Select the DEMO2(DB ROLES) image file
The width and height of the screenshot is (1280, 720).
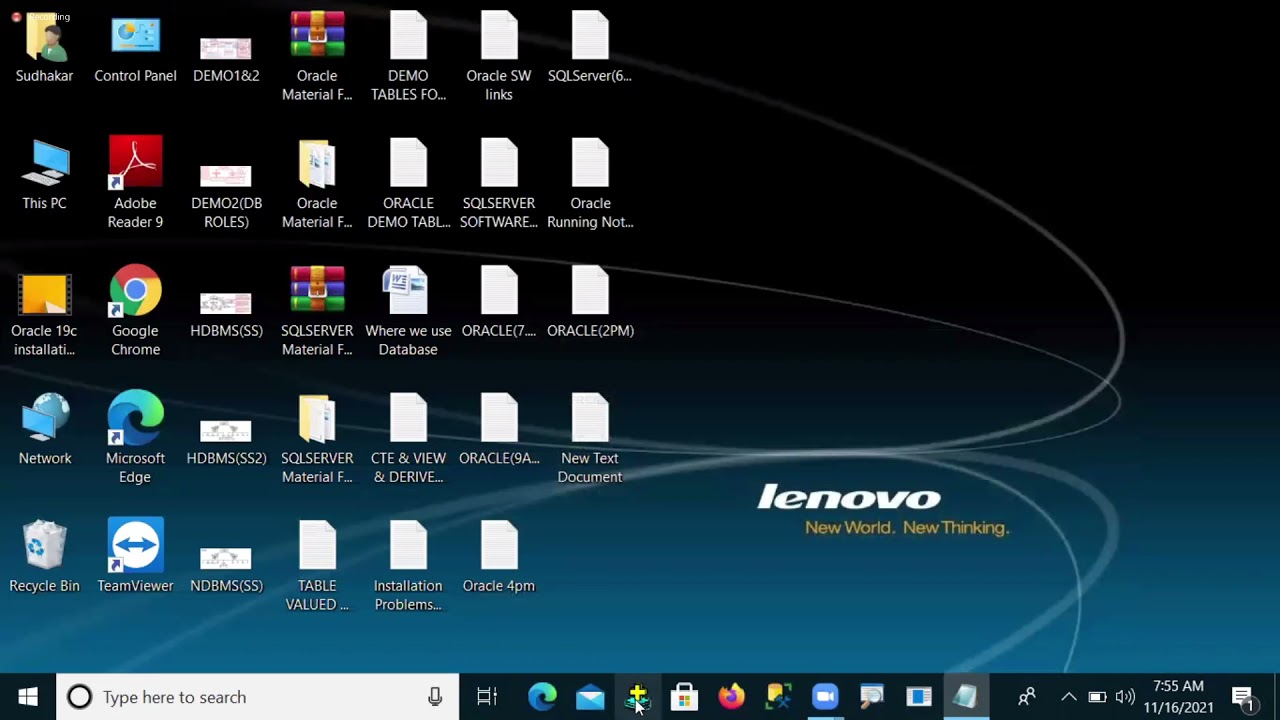tap(226, 195)
